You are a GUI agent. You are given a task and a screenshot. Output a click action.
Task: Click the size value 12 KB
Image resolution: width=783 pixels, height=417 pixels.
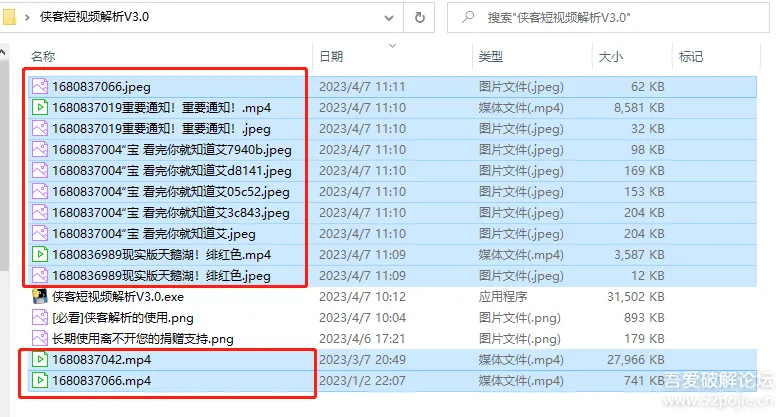(x=648, y=276)
